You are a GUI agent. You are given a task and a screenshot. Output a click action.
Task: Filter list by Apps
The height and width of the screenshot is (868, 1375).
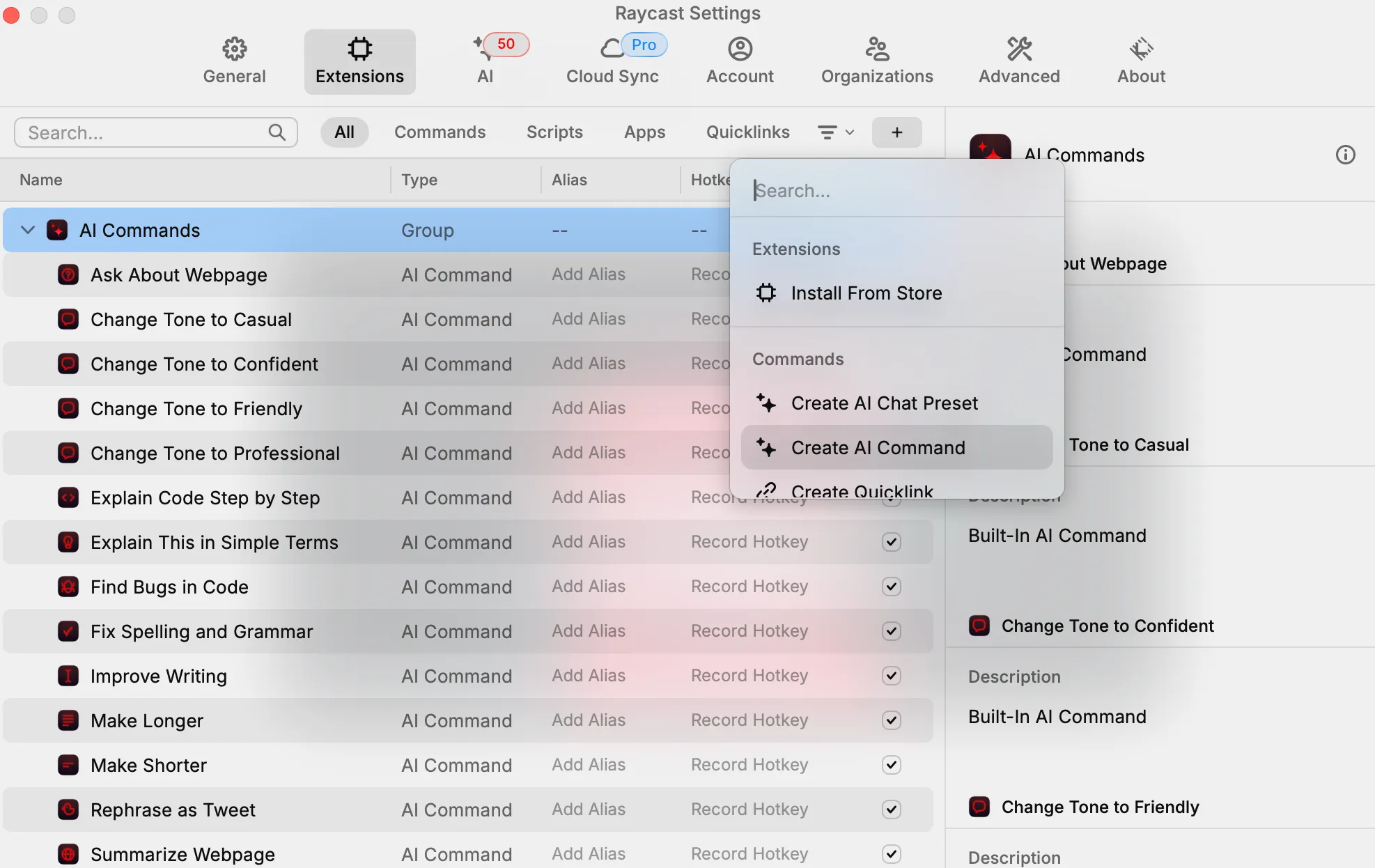click(x=644, y=132)
